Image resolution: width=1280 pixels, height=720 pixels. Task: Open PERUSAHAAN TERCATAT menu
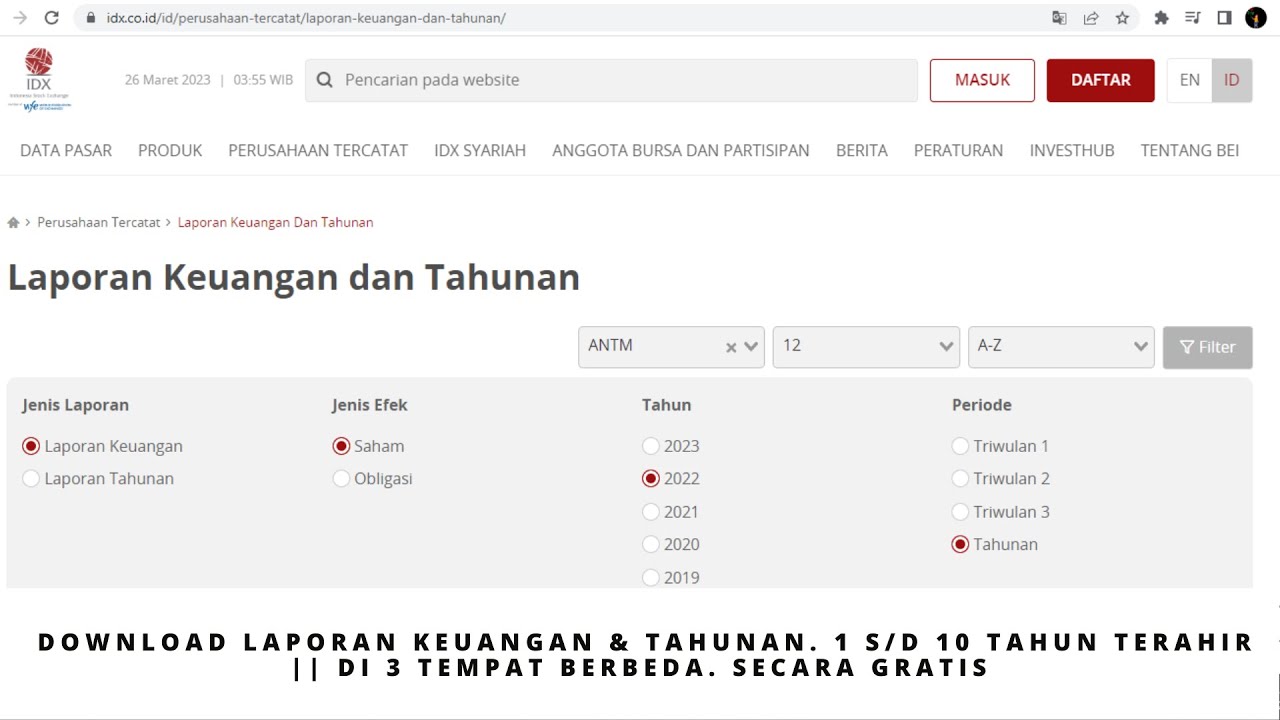coord(318,150)
